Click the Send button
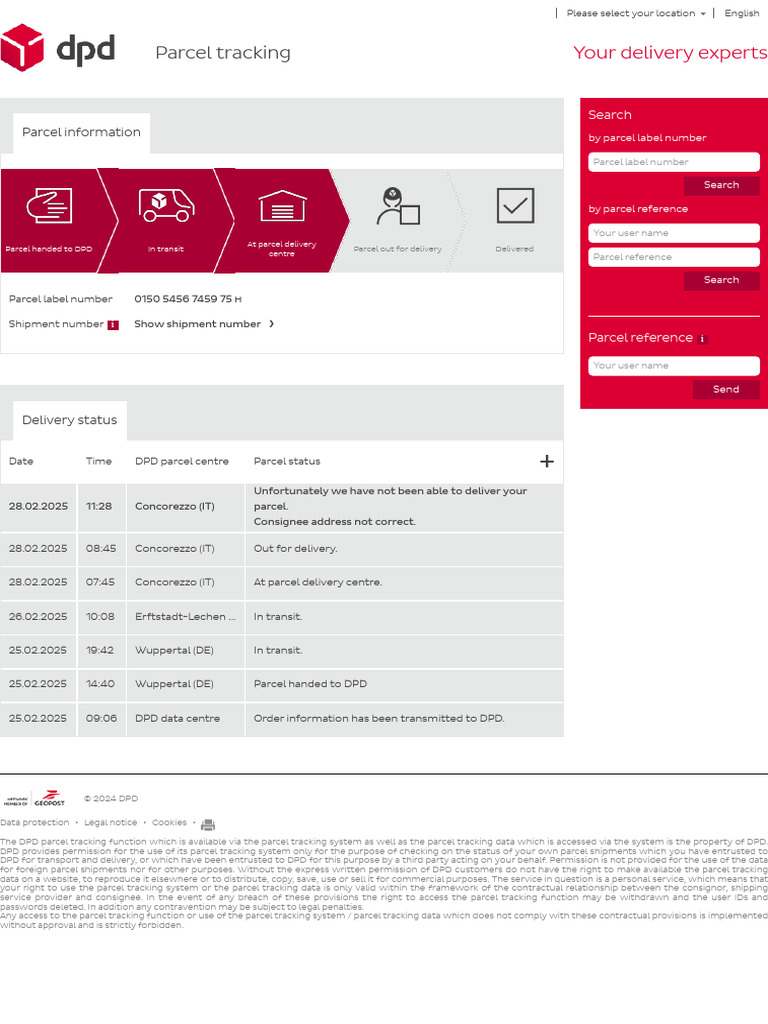This screenshot has height=1024, width=768. (x=726, y=390)
